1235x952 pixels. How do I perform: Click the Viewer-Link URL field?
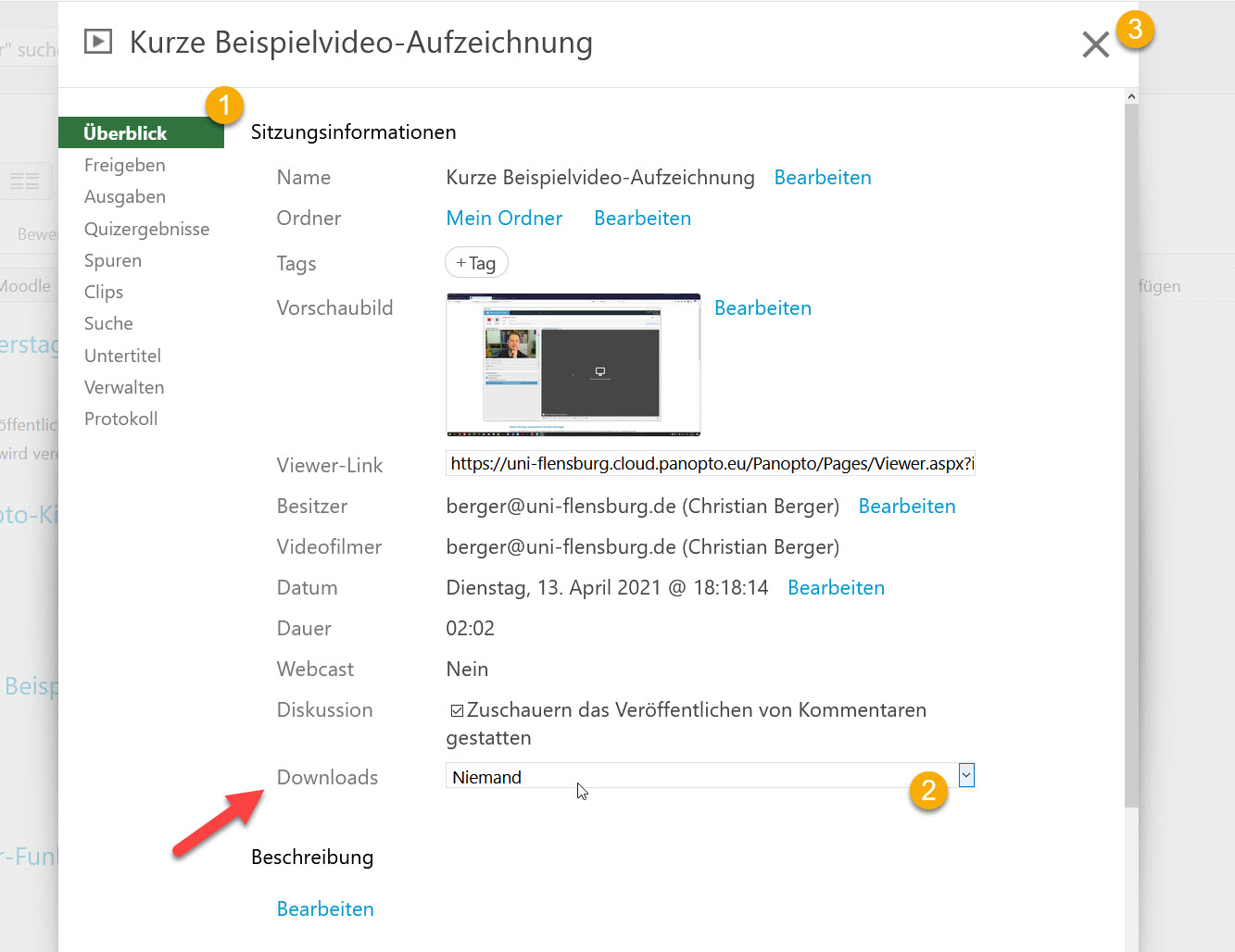tap(710, 464)
